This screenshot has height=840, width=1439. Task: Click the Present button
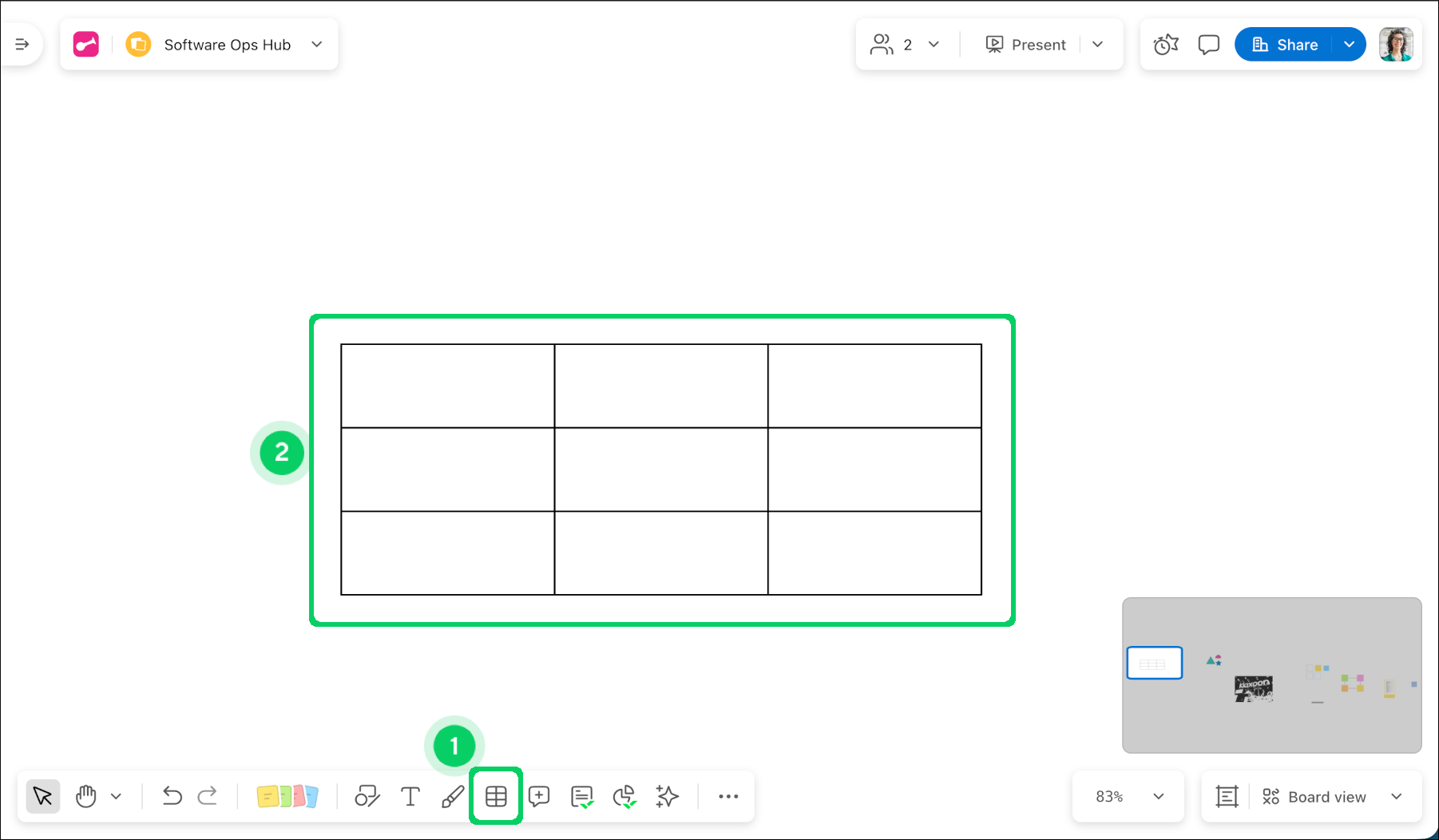(x=1026, y=45)
